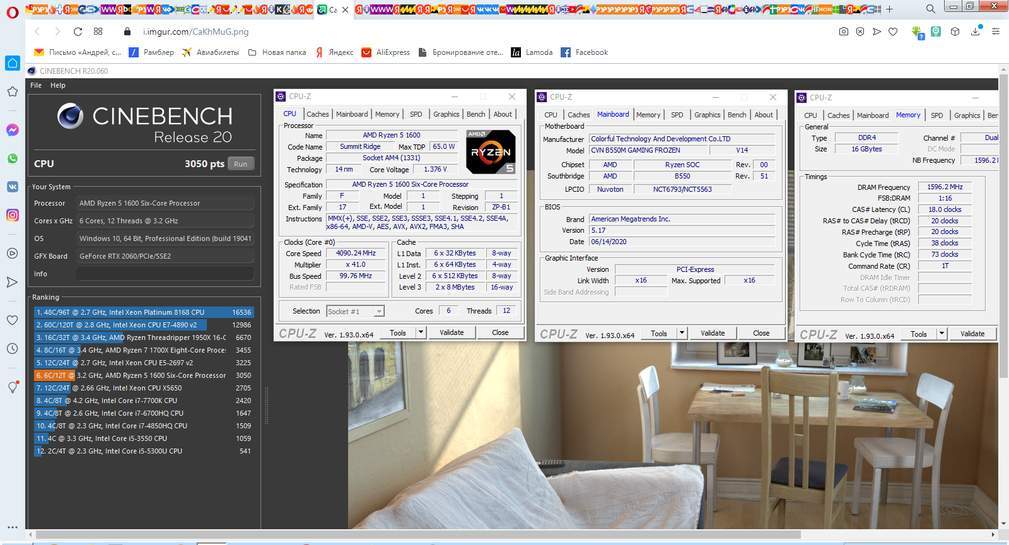Click Validate in the first CPU-Z window
This screenshot has height=545, width=1009.
(x=452, y=332)
